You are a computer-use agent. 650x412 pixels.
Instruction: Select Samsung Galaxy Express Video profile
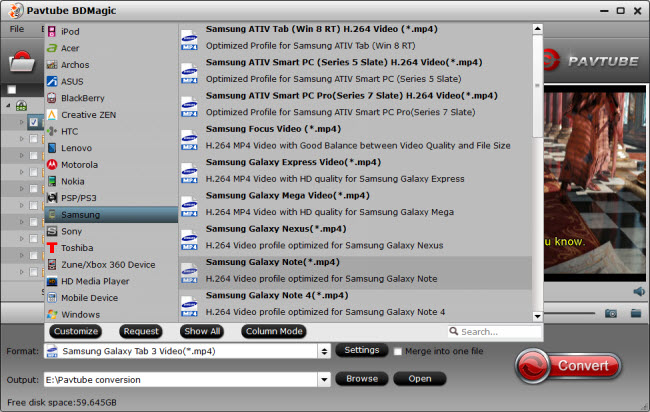[355, 170]
